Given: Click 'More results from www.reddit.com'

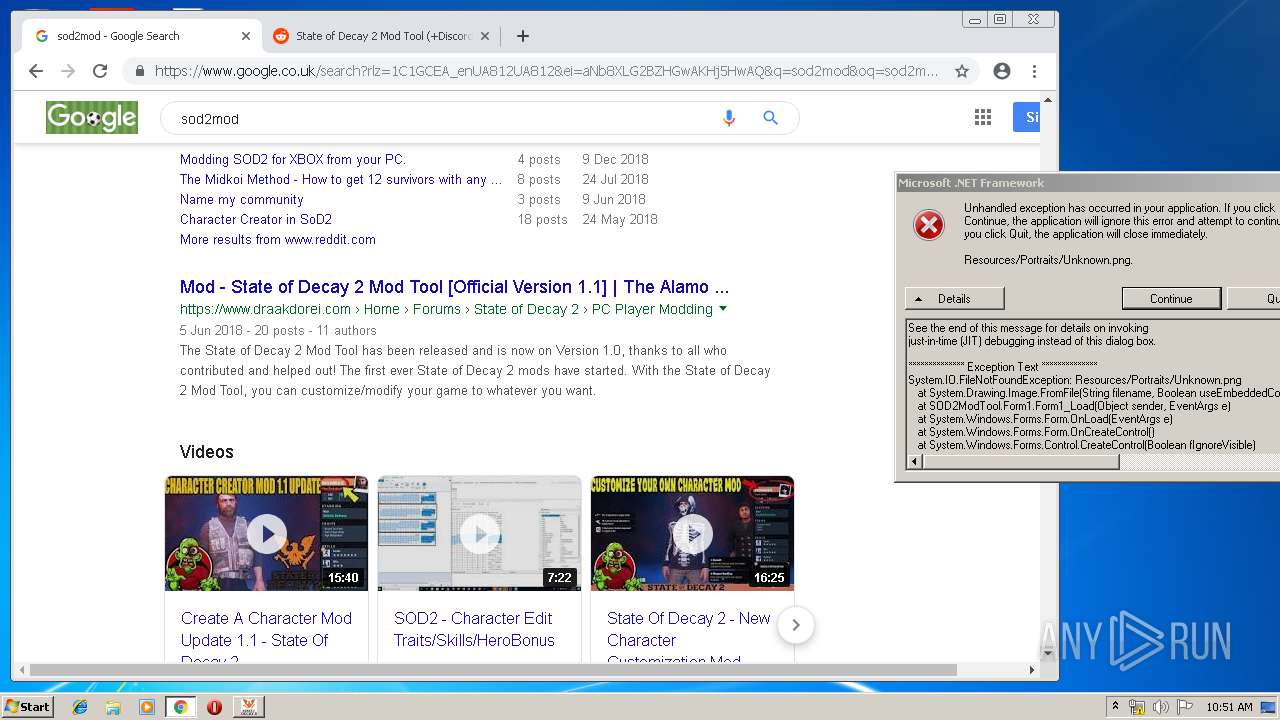Looking at the screenshot, I should click(x=278, y=239).
